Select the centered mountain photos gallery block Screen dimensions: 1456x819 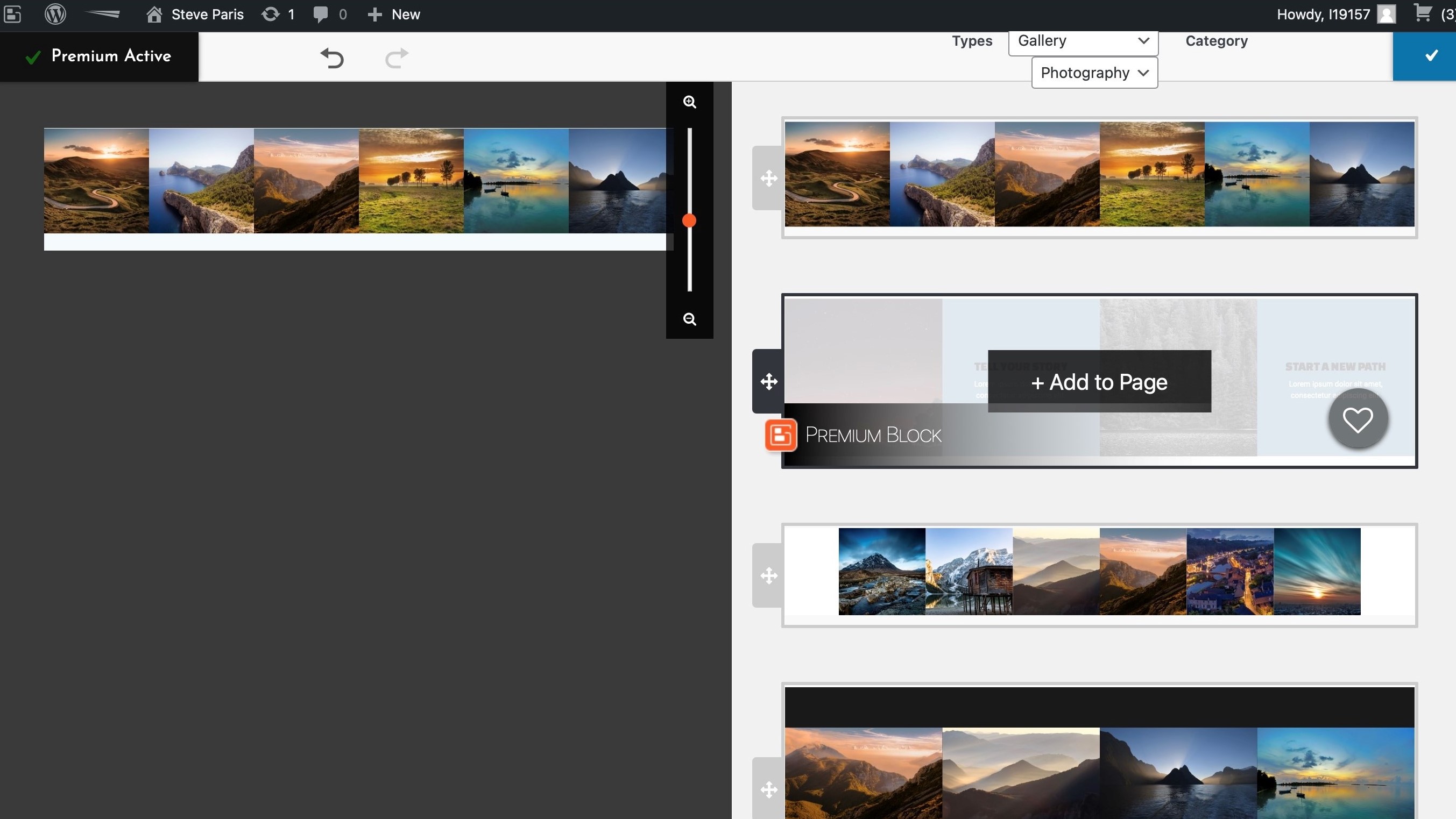point(1099,575)
